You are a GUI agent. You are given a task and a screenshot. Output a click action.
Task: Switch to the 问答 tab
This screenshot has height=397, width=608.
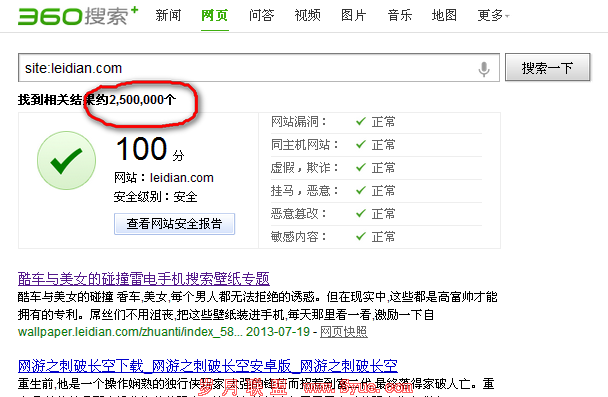point(261,16)
